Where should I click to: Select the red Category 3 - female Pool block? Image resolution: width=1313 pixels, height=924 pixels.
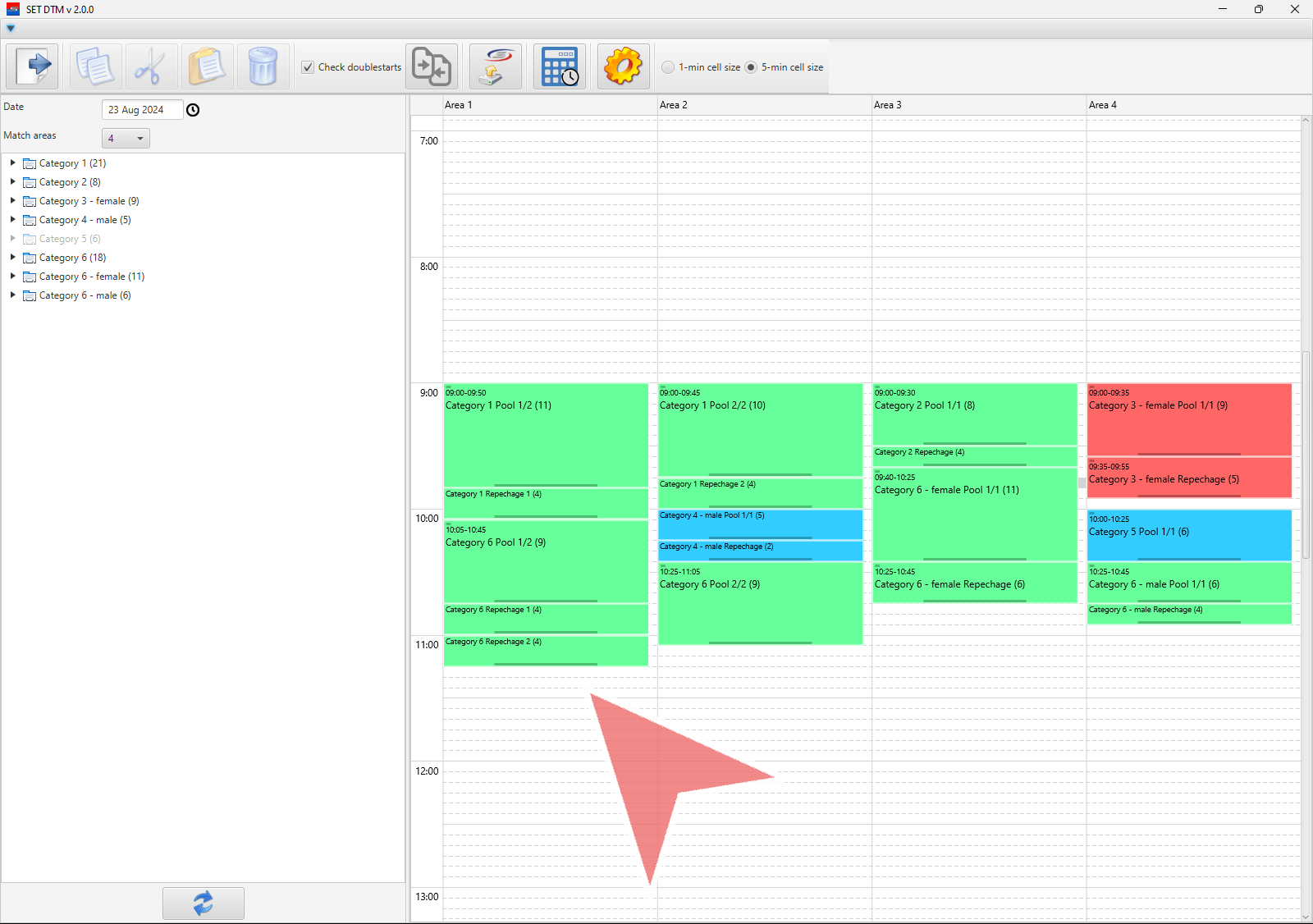pyautogui.click(x=1188, y=419)
